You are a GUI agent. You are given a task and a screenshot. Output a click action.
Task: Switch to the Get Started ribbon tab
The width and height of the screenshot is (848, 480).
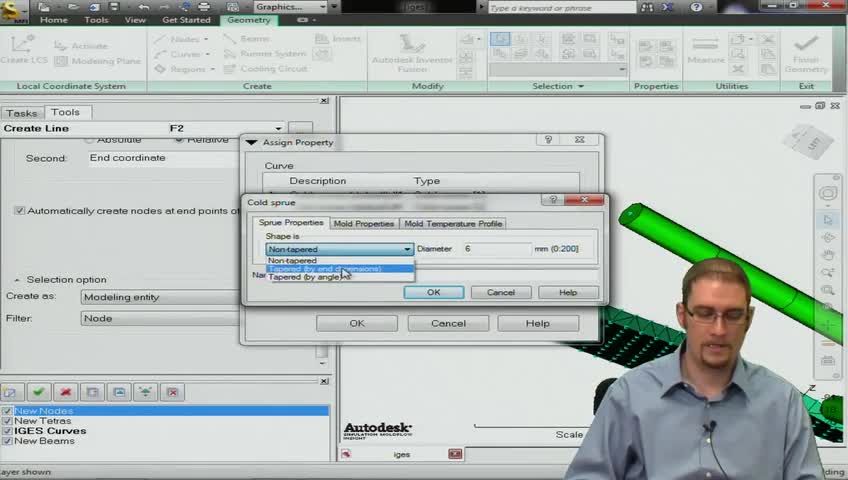pos(186,20)
